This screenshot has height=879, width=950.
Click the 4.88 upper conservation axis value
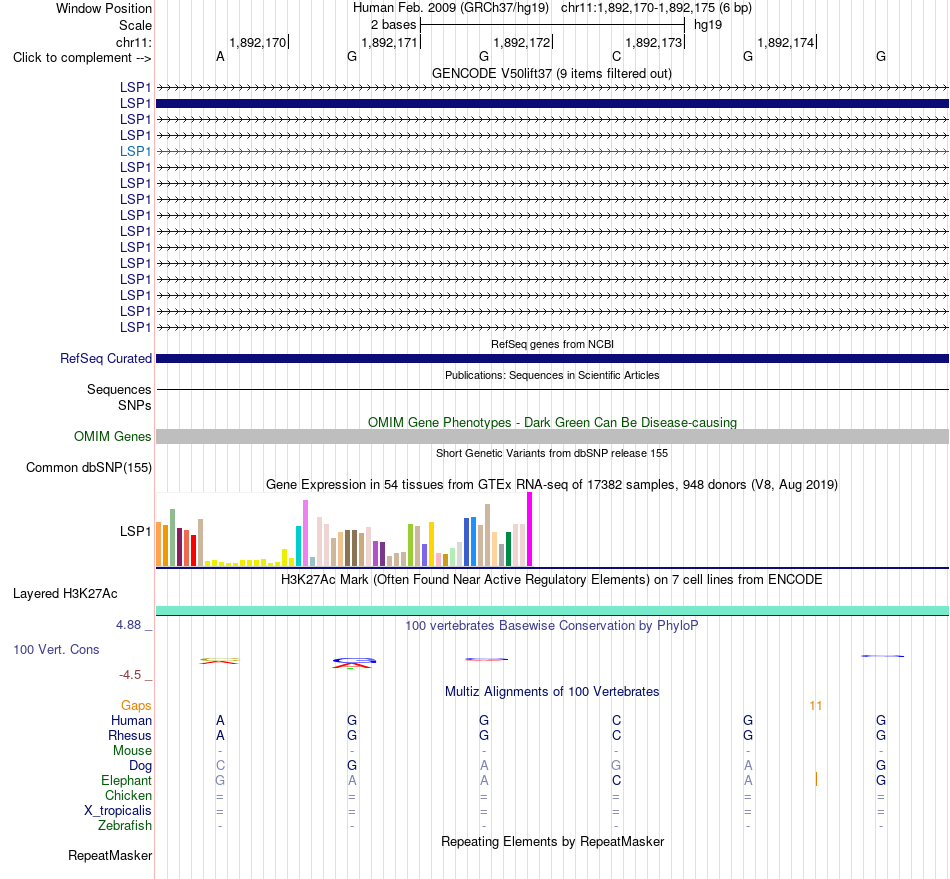click(x=128, y=625)
